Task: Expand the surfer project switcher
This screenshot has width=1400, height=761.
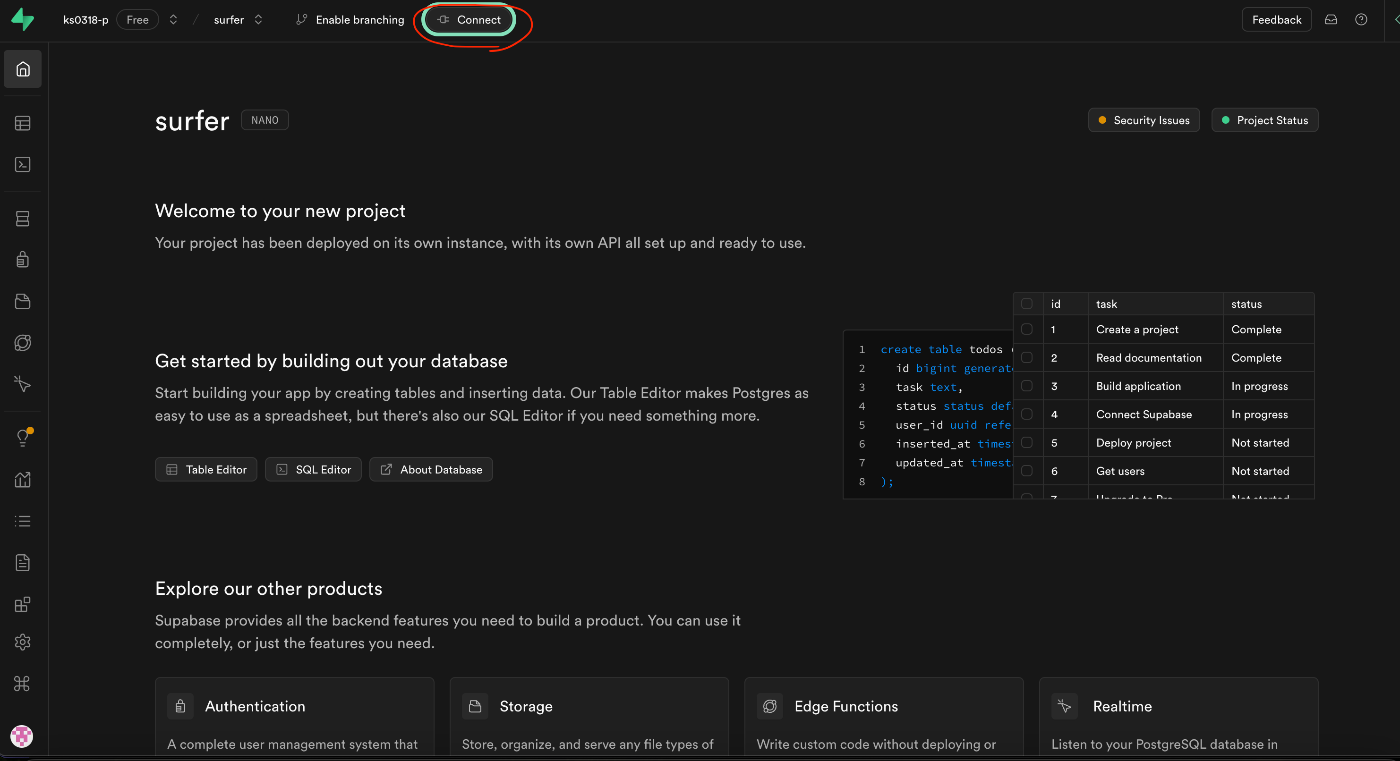Action: tap(259, 20)
